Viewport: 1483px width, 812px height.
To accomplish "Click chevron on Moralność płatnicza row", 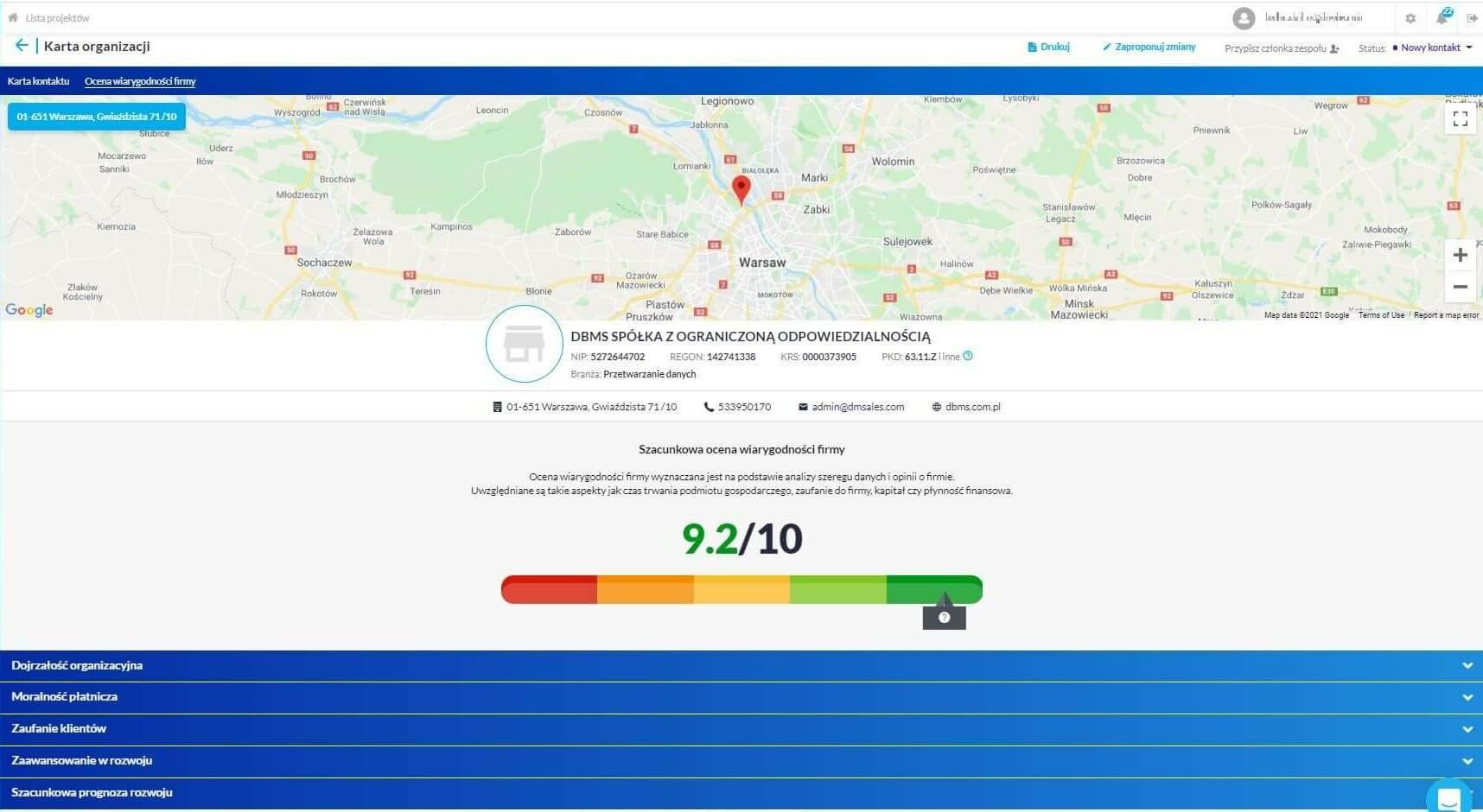I will point(1467,697).
